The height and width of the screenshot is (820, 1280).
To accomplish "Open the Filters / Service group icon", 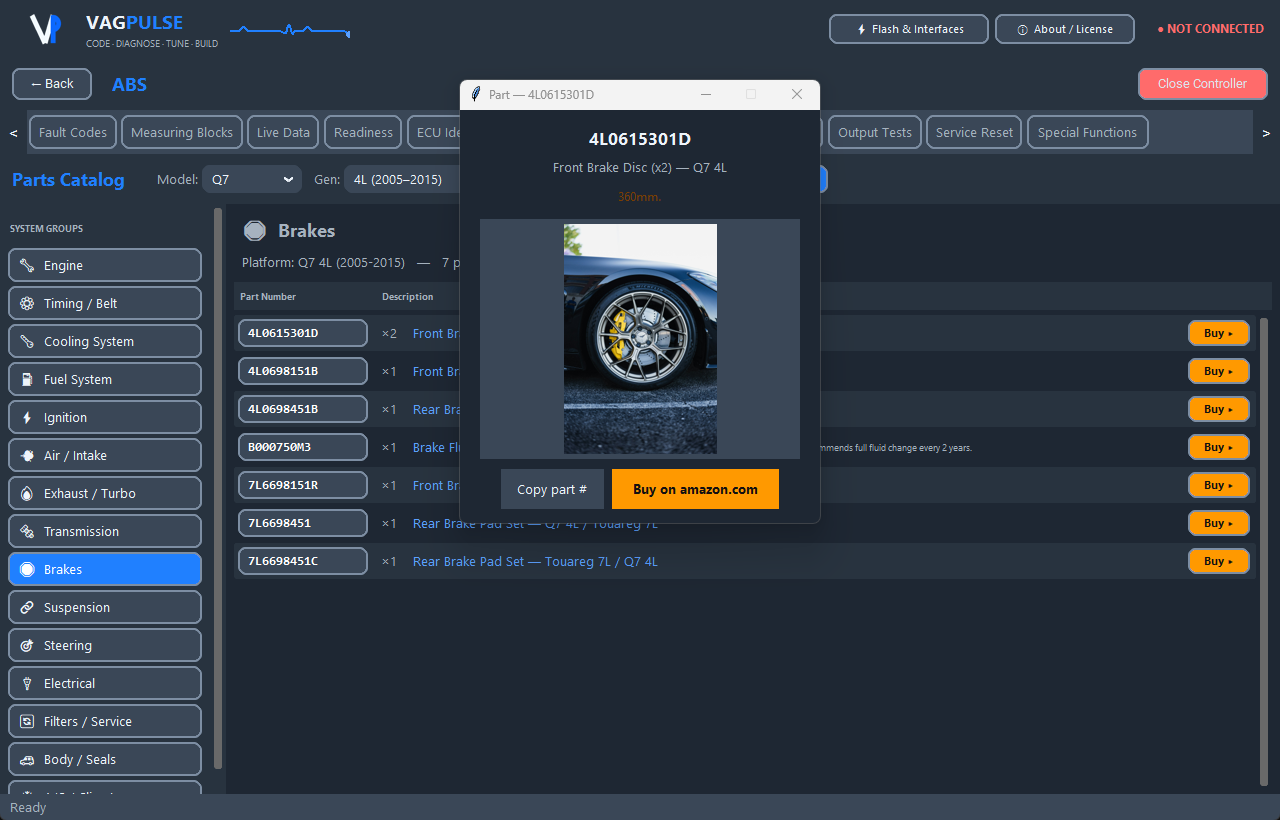I will pos(27,722).
